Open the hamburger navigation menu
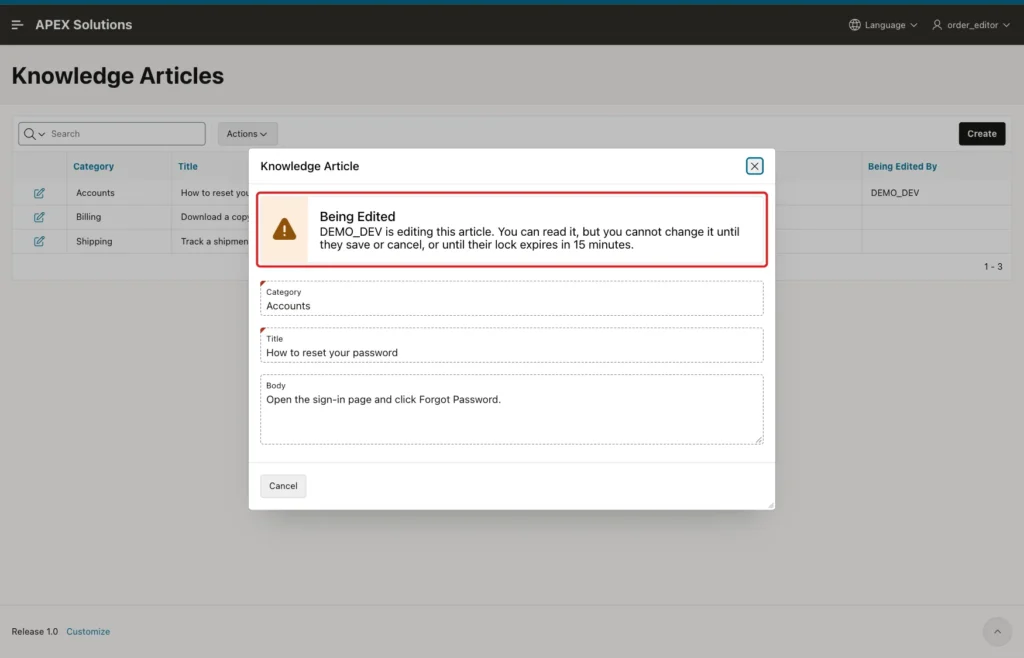 pyautogui.click(x=18, y=25)
